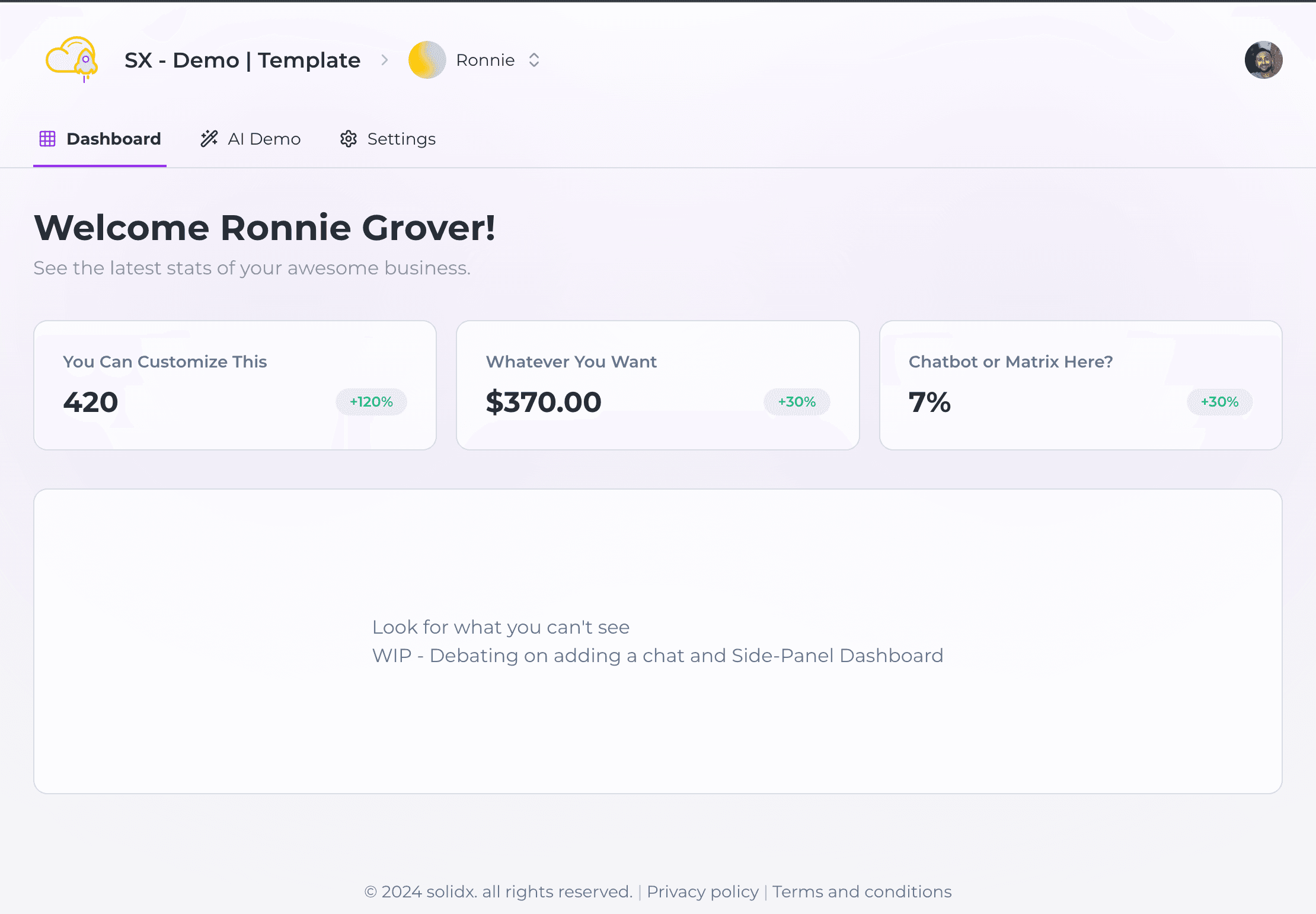Screen dimensions: 1316x914
Task: Click the AI Demo magic wand icon
Action: click(209, 139)
